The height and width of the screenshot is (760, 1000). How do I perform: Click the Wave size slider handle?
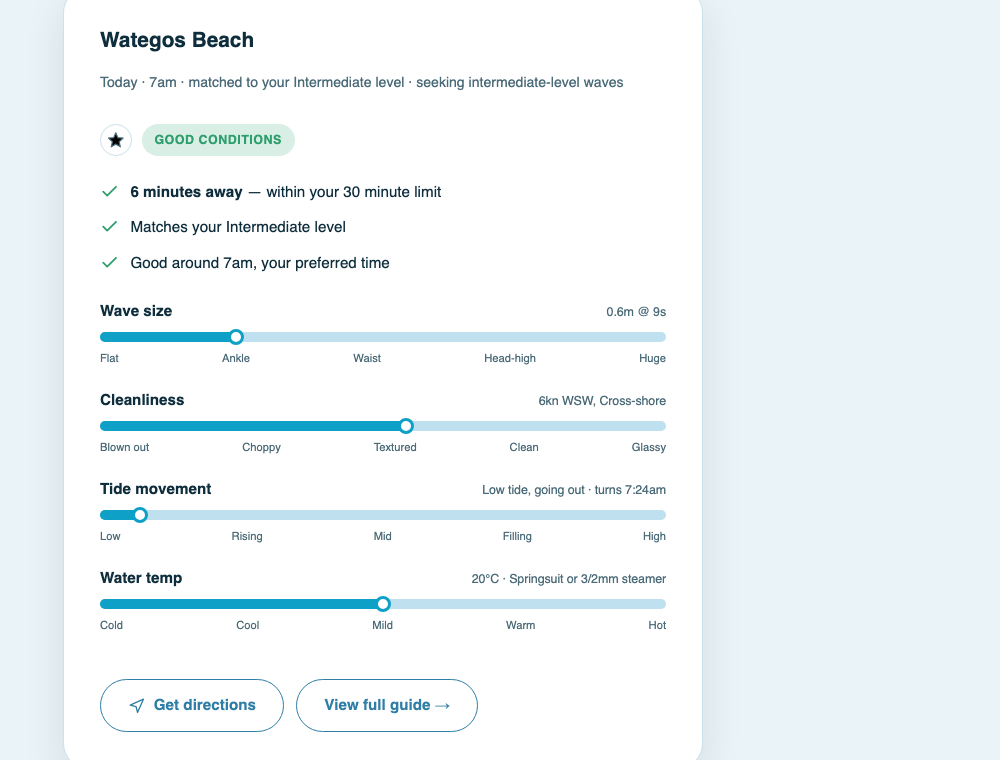[236, 337]
